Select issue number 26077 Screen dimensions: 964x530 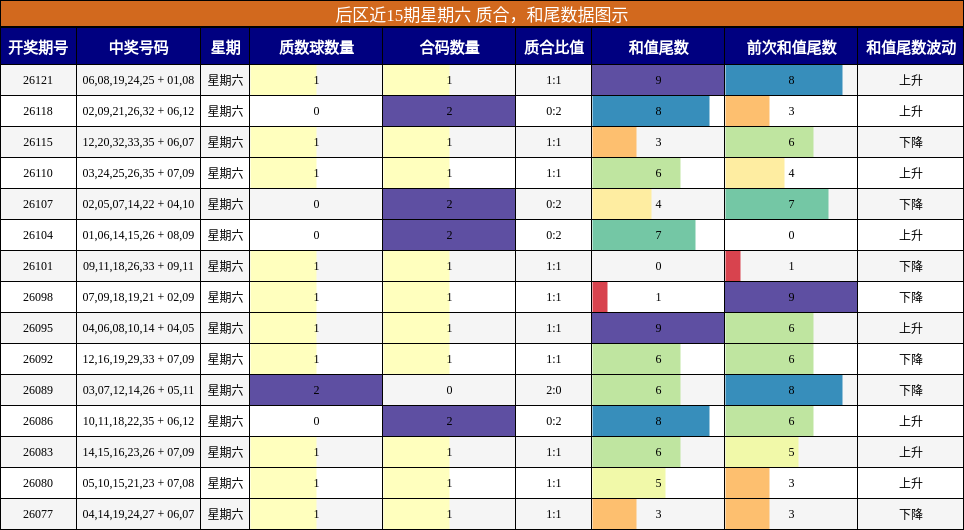tap(38, 514)
